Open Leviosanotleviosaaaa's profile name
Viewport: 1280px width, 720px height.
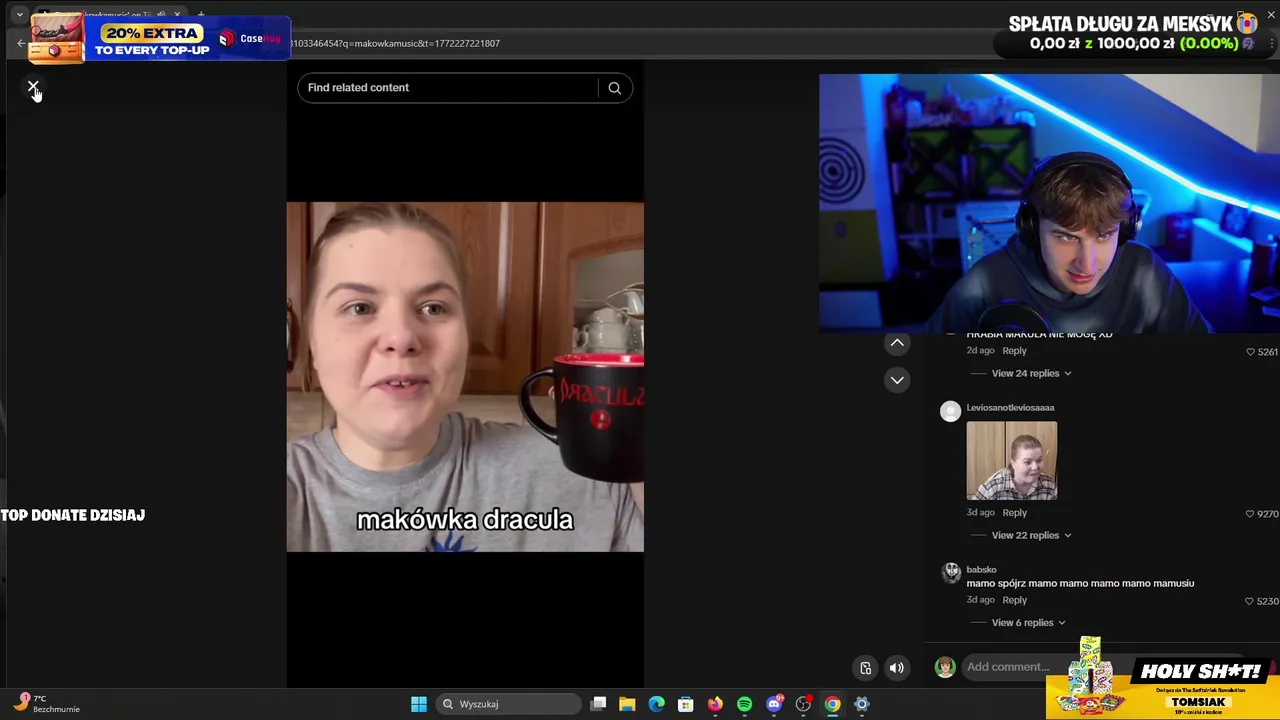coord(1010,407)
